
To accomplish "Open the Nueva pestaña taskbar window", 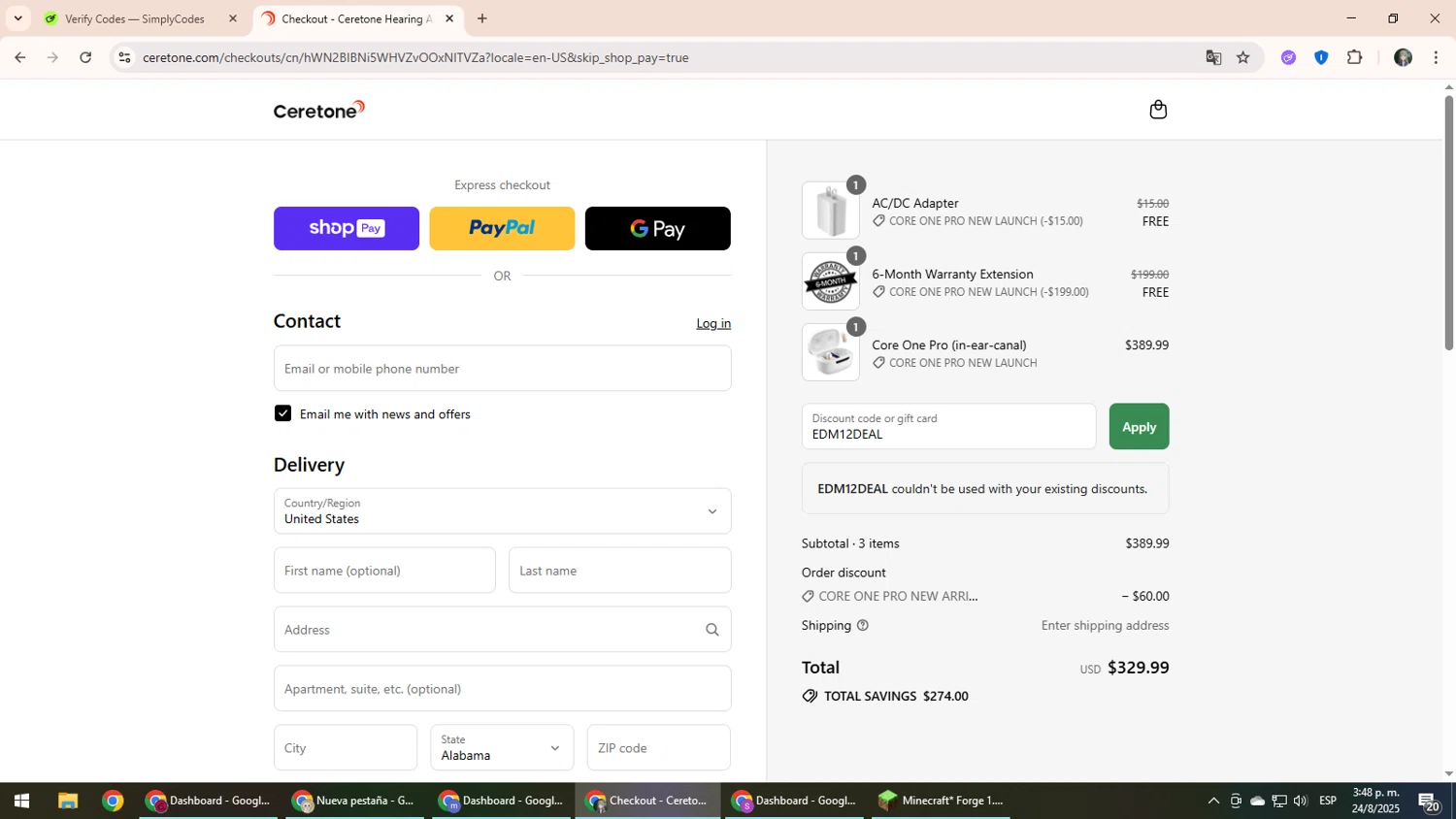I will [x=353, y=801].
